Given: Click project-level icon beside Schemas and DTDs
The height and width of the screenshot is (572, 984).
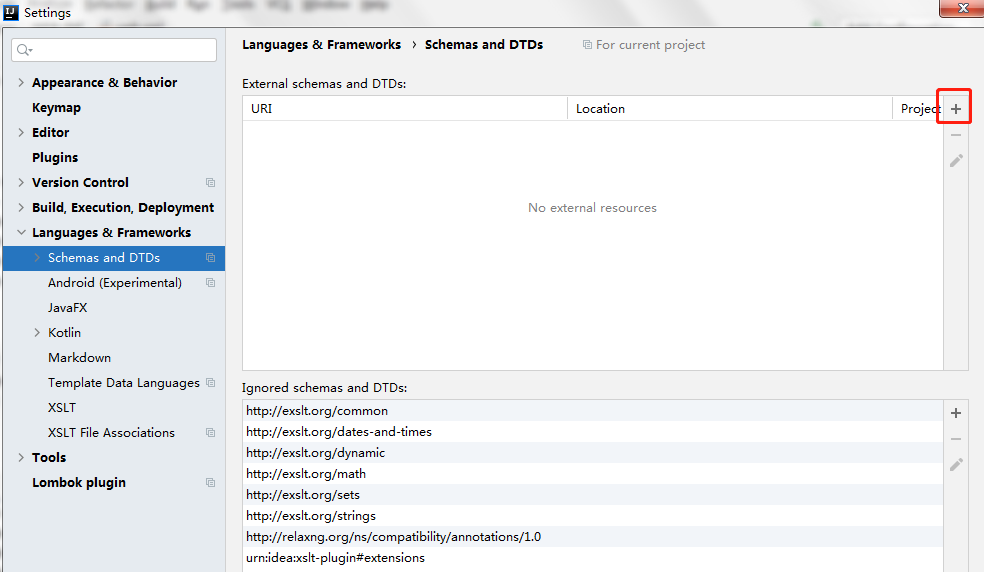Looking at the screenshot, I should (210, 258).
